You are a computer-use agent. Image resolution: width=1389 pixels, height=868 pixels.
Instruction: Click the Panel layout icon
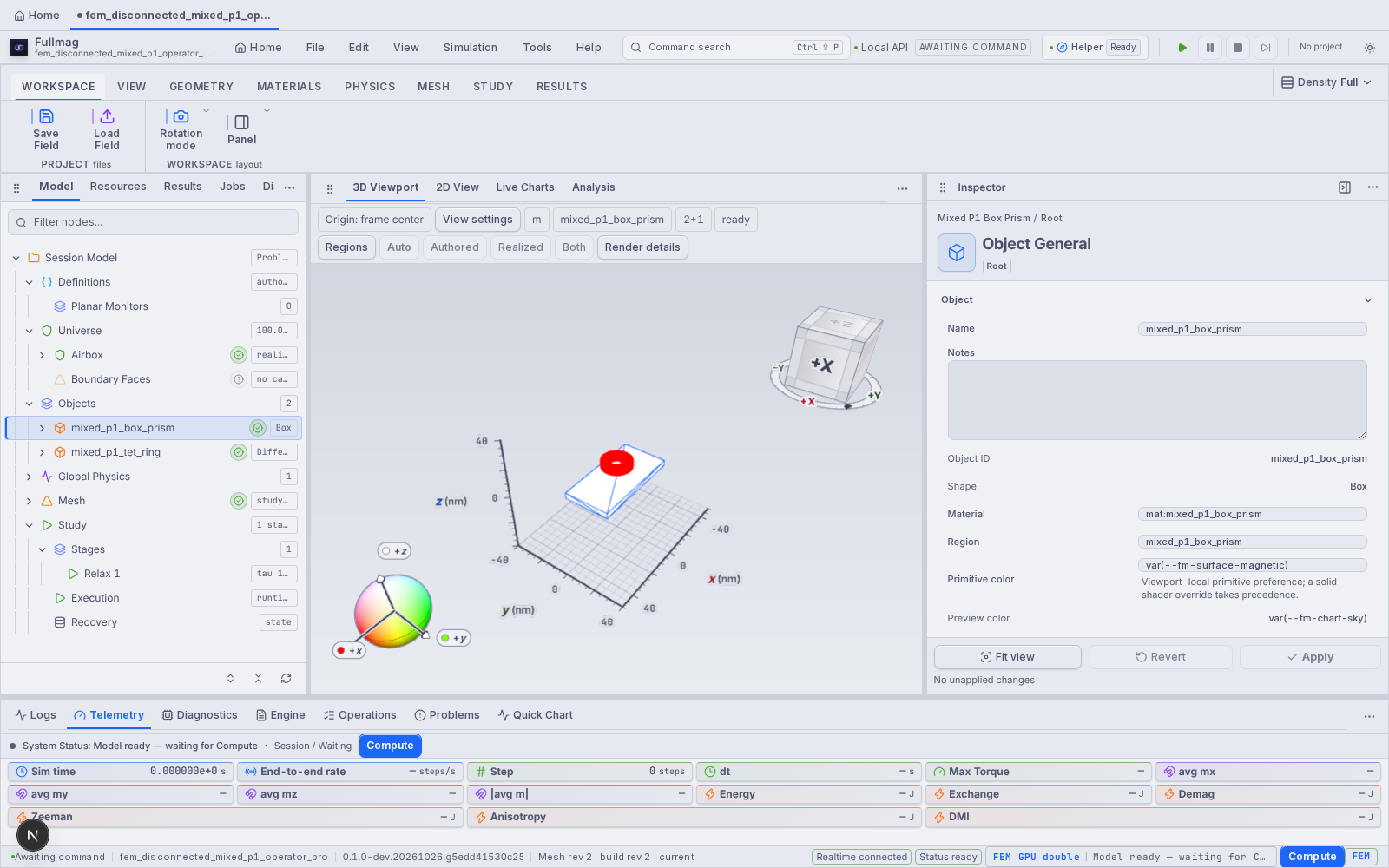click(x=242, y=122)
